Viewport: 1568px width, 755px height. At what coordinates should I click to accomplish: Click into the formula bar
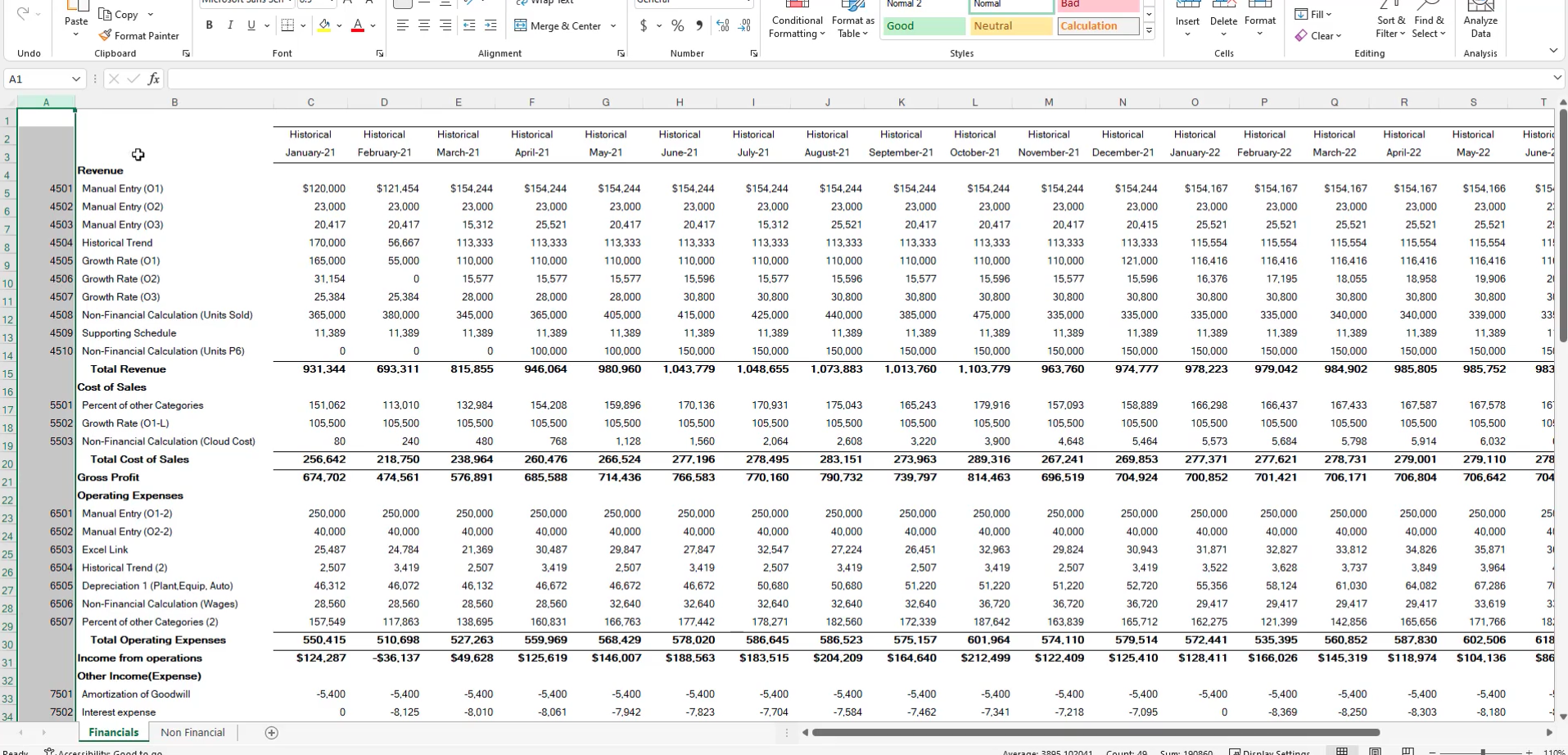pos(860,79)
